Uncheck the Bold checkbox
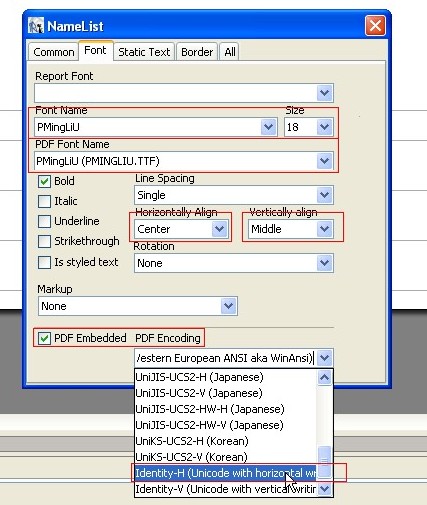The width and height of the screenshot is (427, 505). pyautogui.click(x=44, y=181)
